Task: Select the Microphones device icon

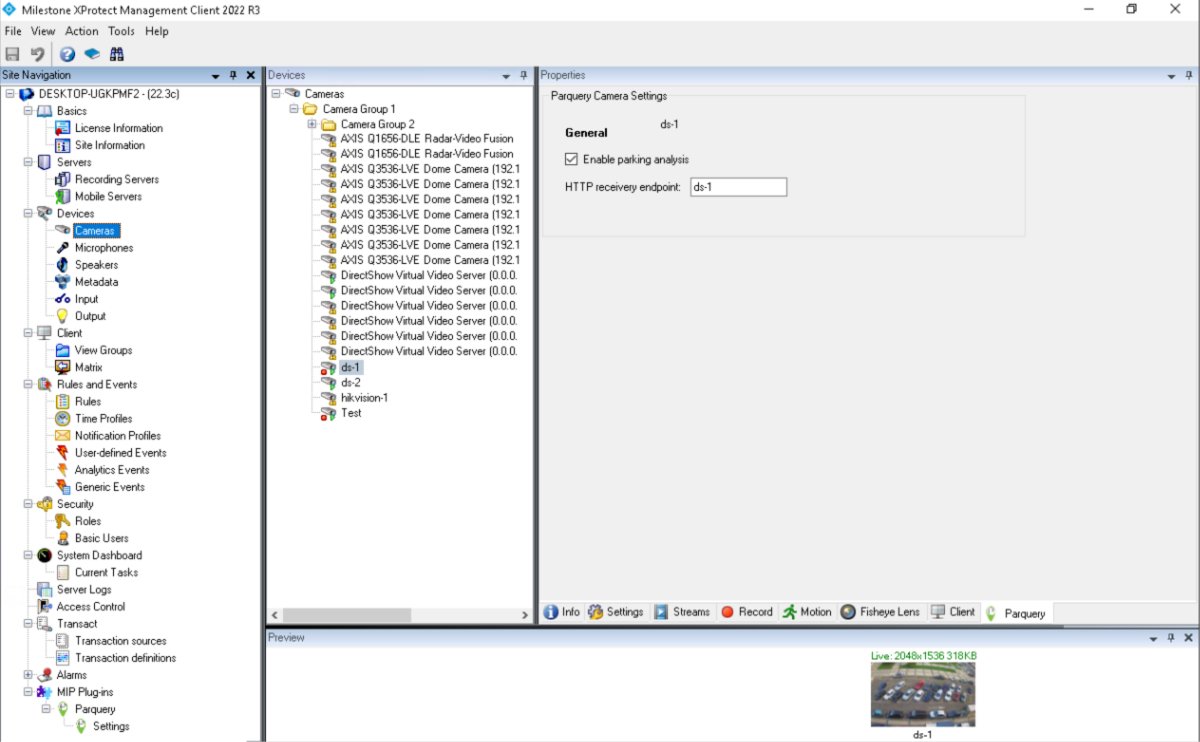Action: coord(63,248)
